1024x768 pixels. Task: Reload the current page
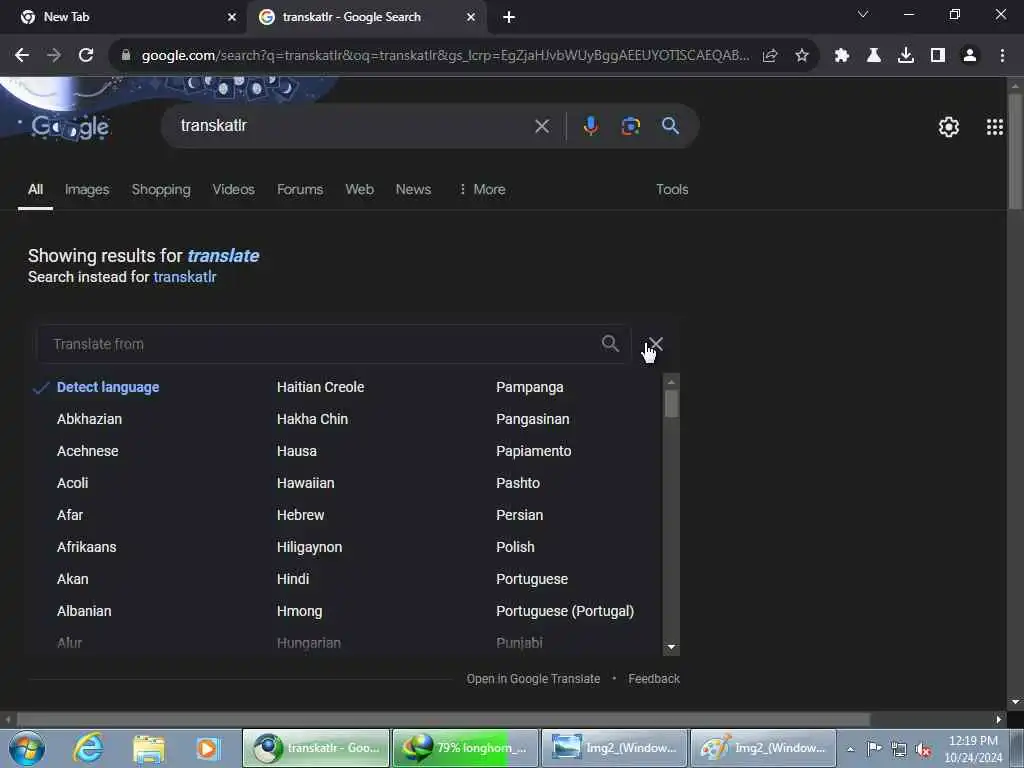(86, 56)
